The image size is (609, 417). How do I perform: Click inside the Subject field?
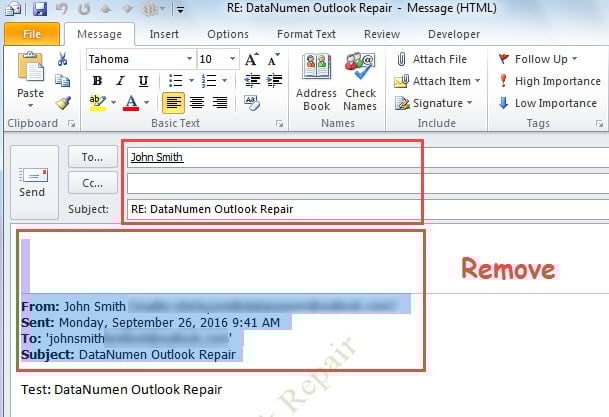270,209
